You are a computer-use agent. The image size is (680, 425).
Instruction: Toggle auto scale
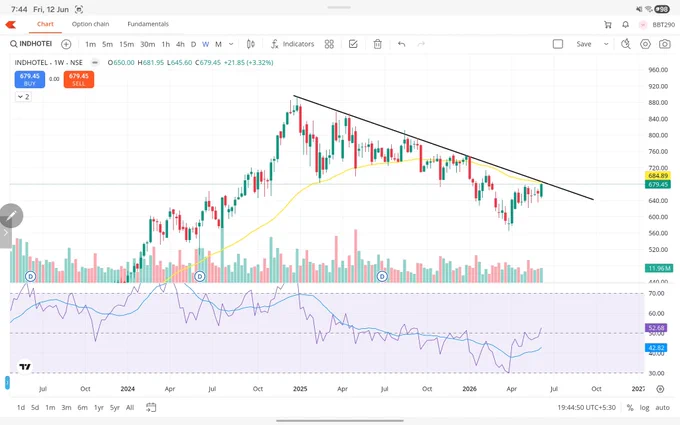tap(662, 407)
